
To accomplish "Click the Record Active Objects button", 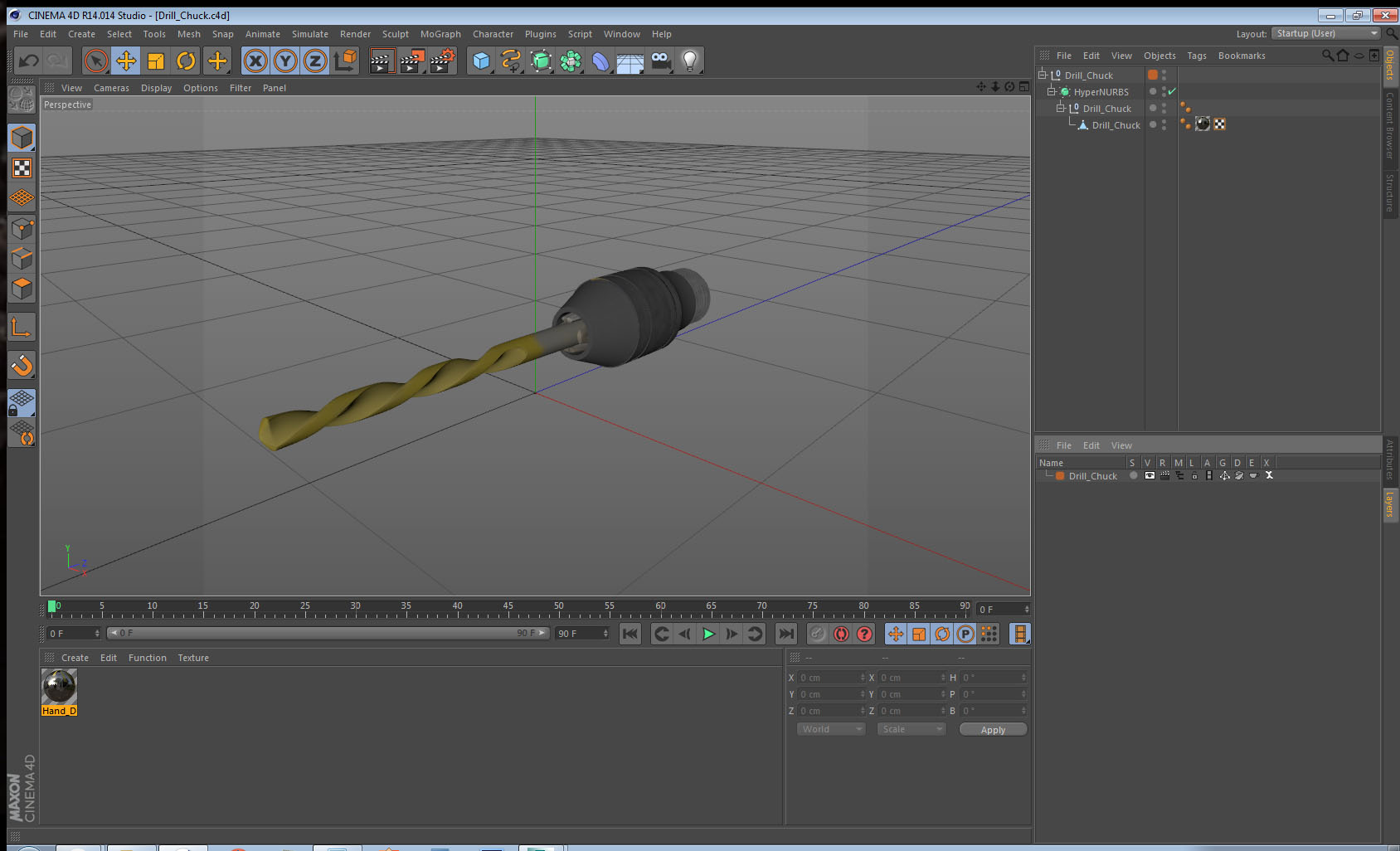I will (x=818, y=634).
